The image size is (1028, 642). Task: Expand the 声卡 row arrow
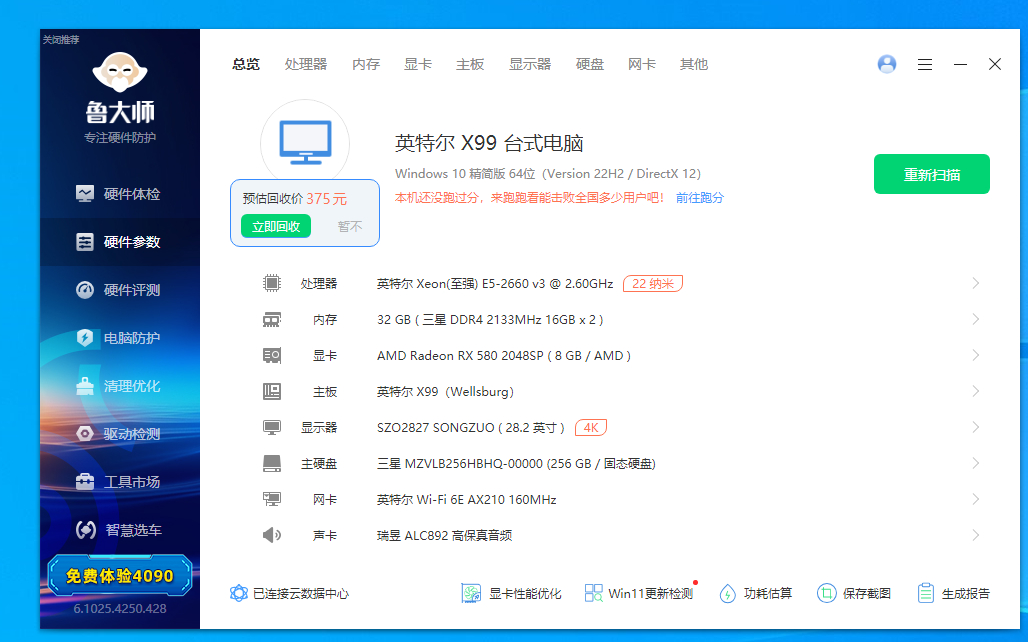[x=976, y=535]
